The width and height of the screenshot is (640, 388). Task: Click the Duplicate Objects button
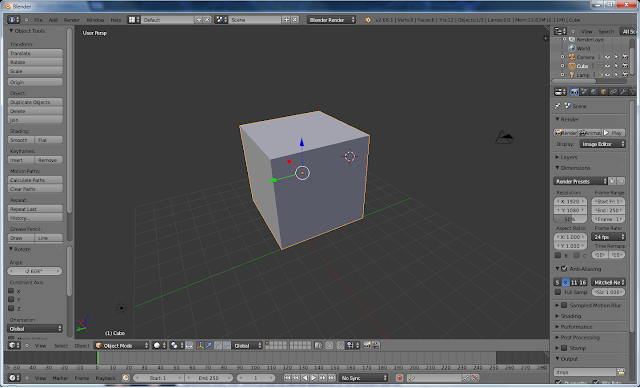click(x=35, y=102)
